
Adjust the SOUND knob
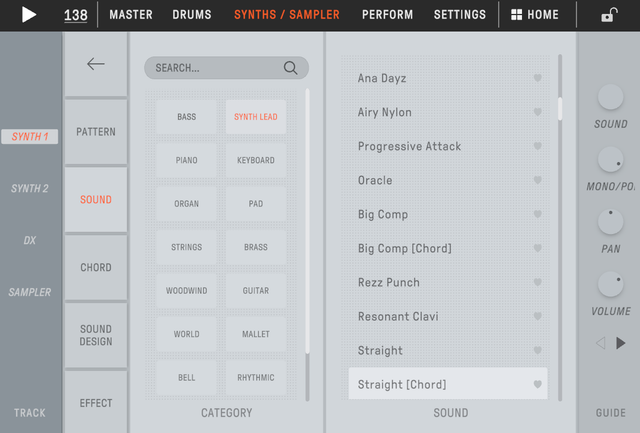(x=610, y=97)
